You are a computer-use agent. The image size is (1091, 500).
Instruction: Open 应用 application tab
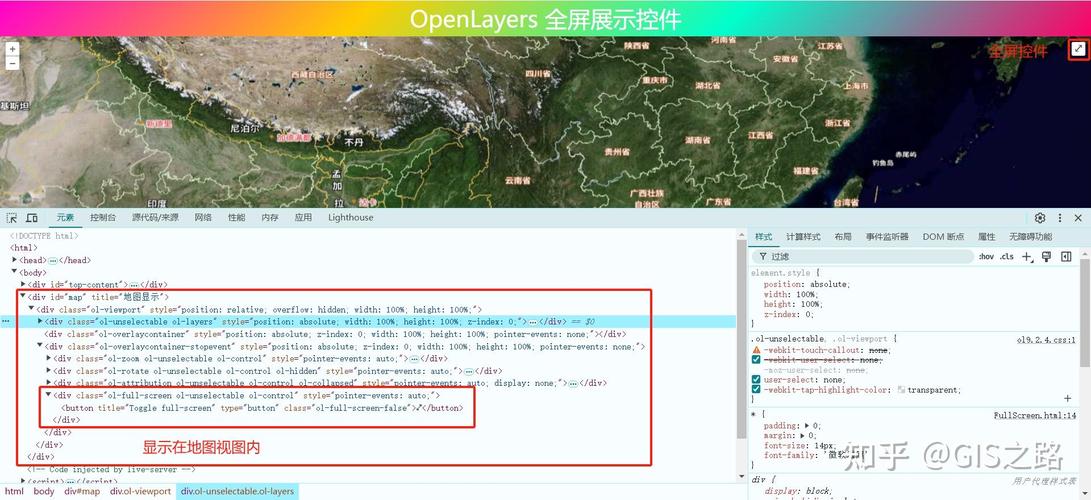click(x=303, y=218)
